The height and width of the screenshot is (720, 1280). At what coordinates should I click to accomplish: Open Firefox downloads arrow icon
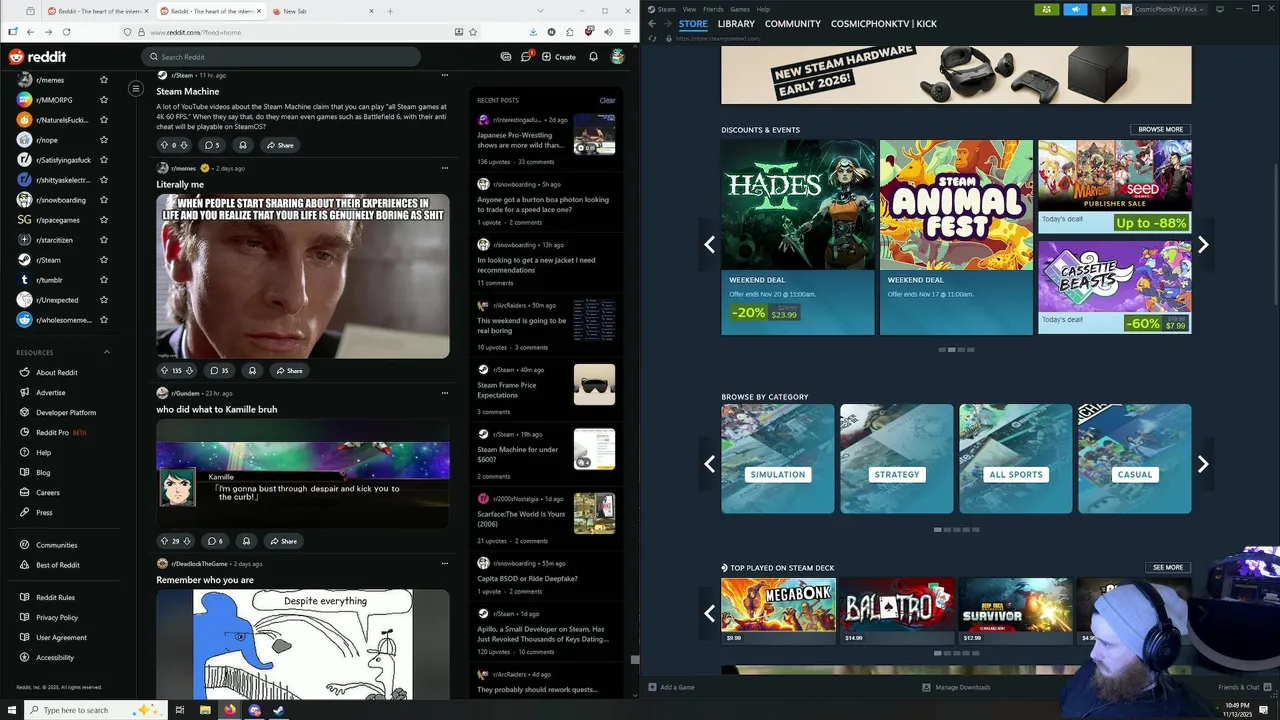pyautogui.click(x=533, y=32)
